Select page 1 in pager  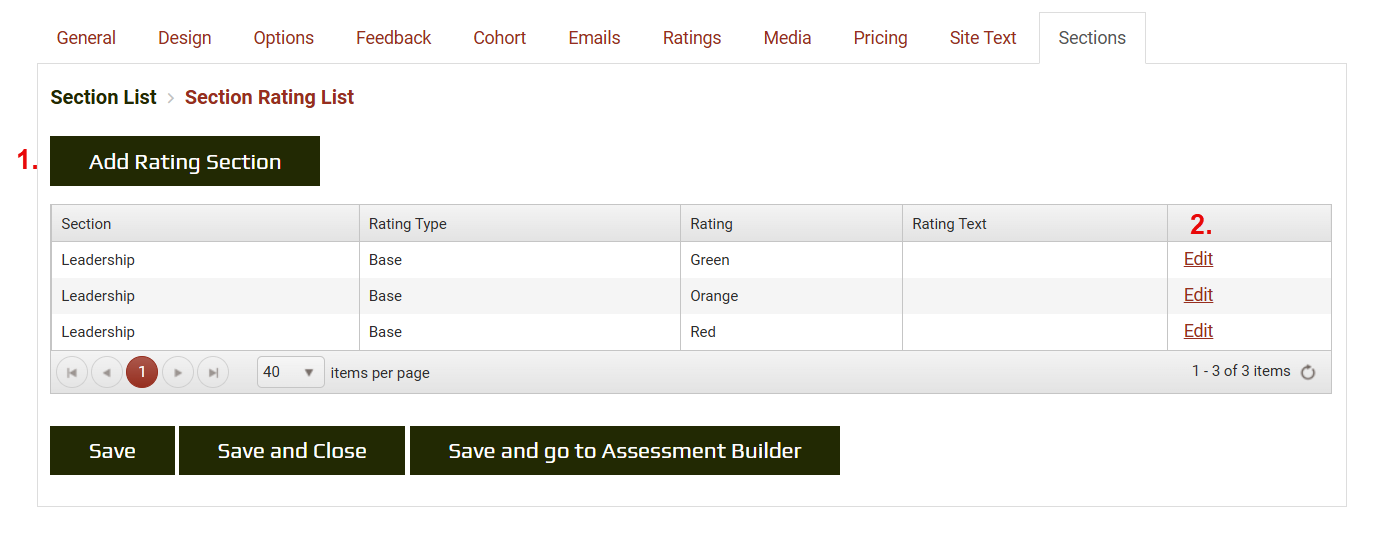[x=142, y=372]
